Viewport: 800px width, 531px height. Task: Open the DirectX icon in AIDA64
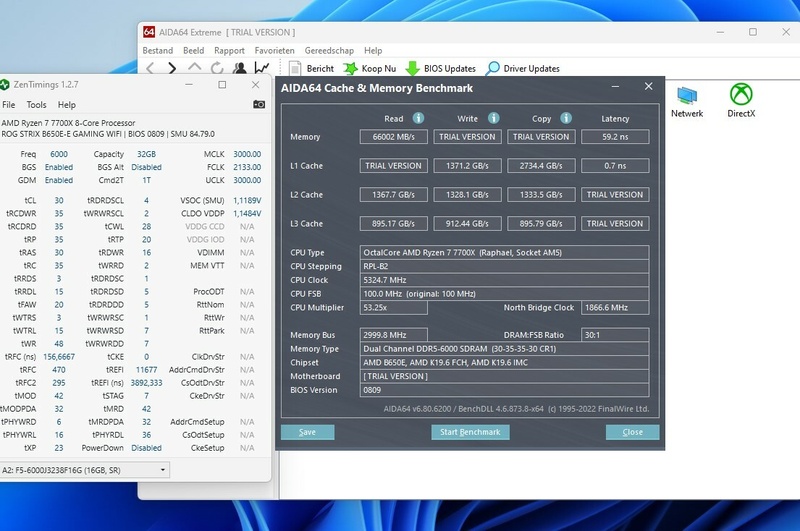point(741,101)
